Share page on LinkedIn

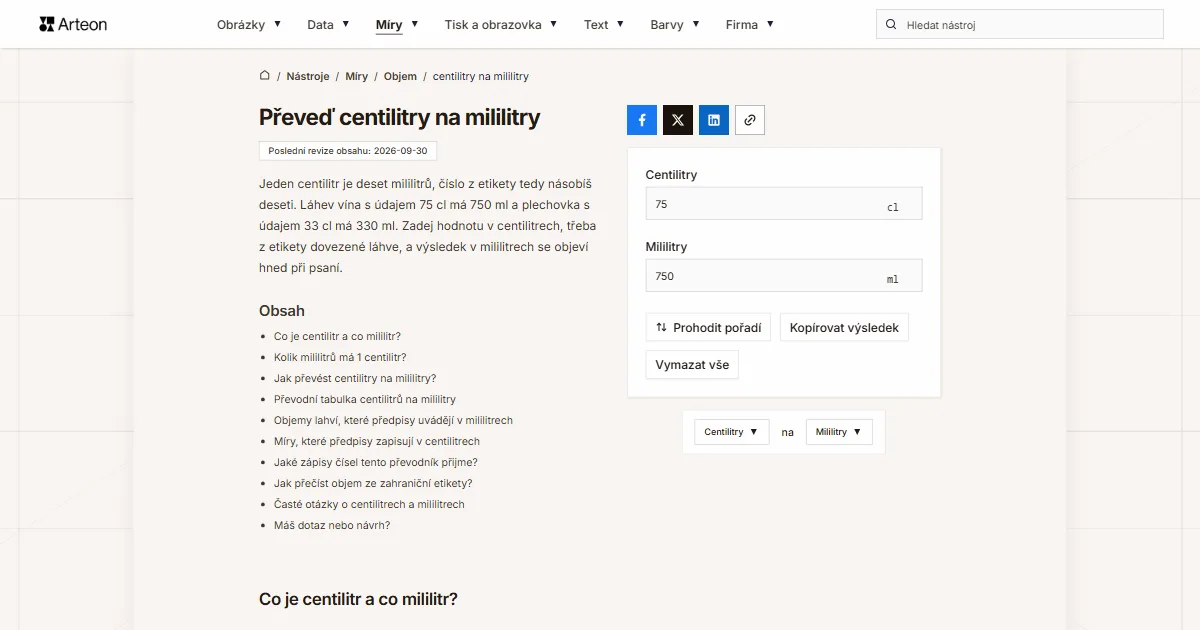(x=714, y=120)
